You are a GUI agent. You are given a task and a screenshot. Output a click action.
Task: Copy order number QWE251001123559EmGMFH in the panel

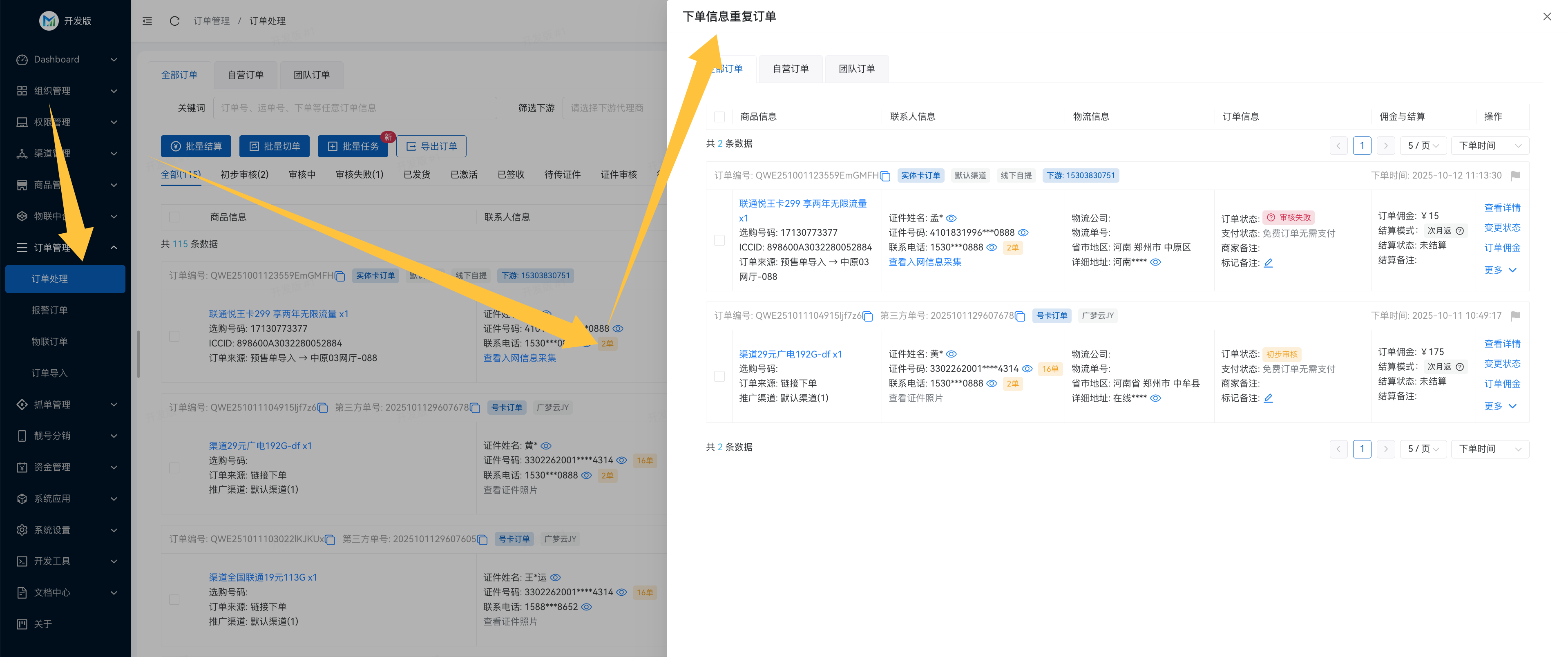click(x=886, y=175)
